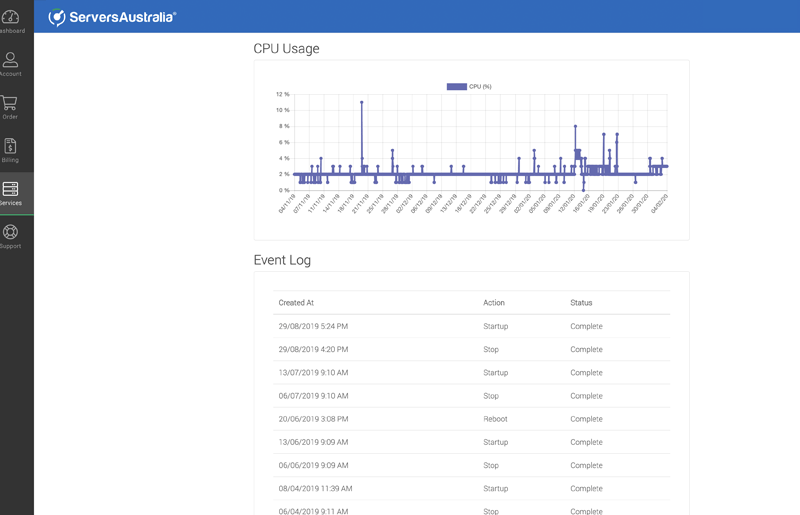Click the Services server stack icon
Screen dimensions: 800x515
click(10, 189)
